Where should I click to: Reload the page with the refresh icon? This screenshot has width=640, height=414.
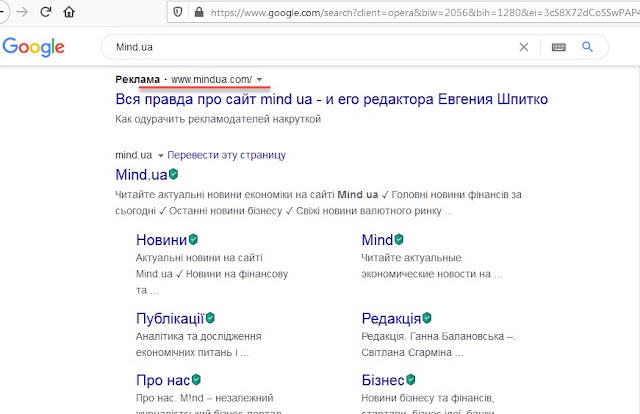pyautogui.click(x=46, y=12)
